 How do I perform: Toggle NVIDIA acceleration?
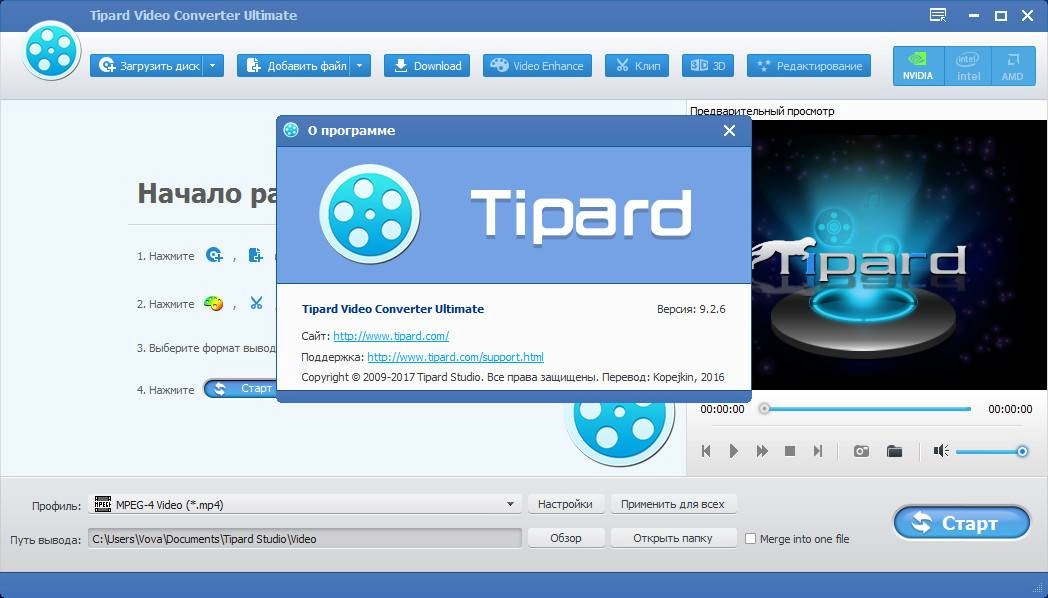(918, 65)
